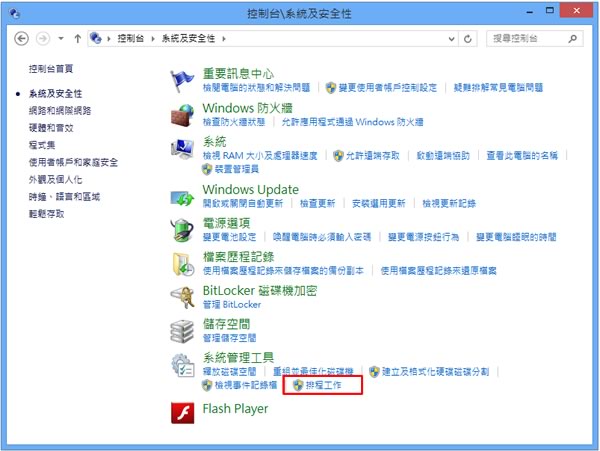600x451 pixels.
Task: Click shield icon beside 裝置管理員
Action: (x=207, y=169)
